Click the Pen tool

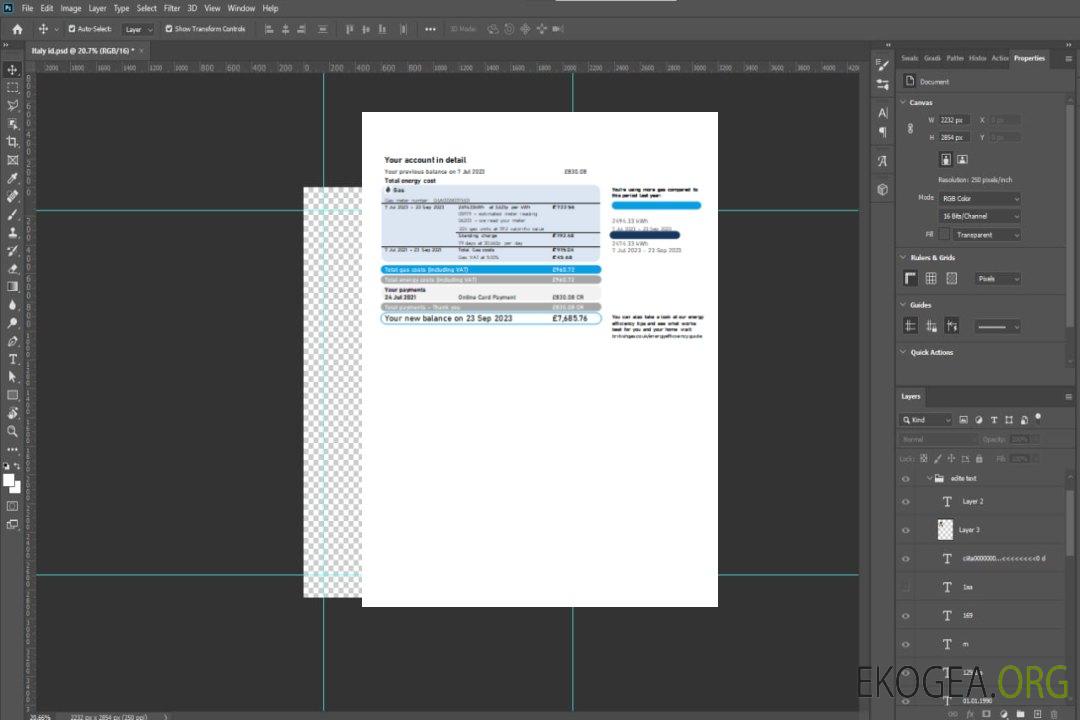tap(13, 341)
